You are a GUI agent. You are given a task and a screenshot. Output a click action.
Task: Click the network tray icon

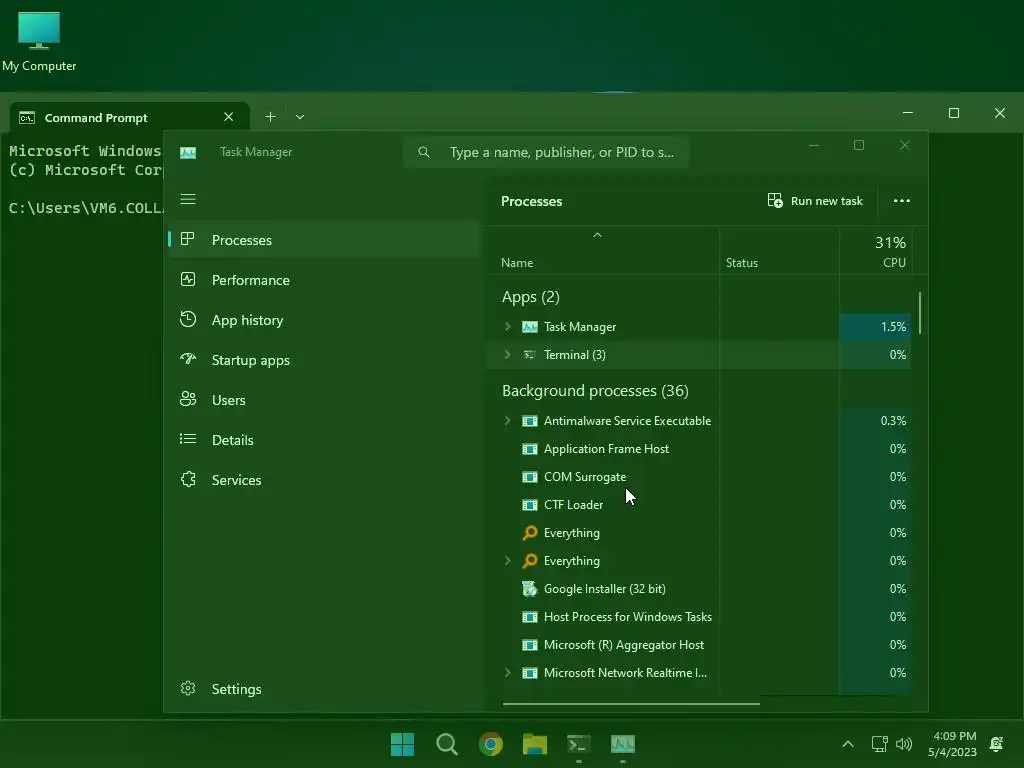tap(879, 744)
